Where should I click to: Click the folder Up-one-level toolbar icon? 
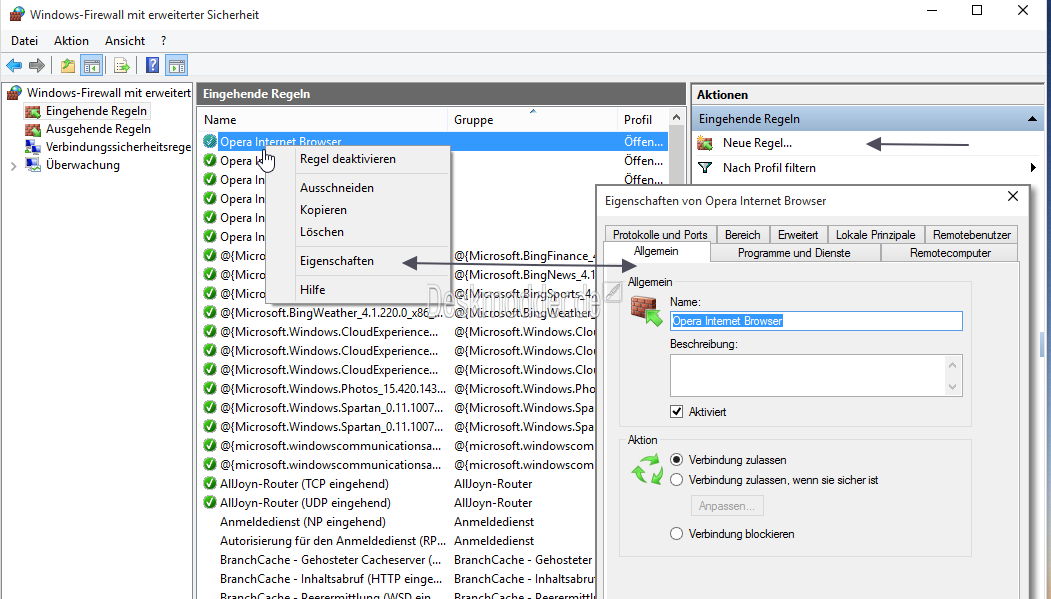(x=68, y=65)
